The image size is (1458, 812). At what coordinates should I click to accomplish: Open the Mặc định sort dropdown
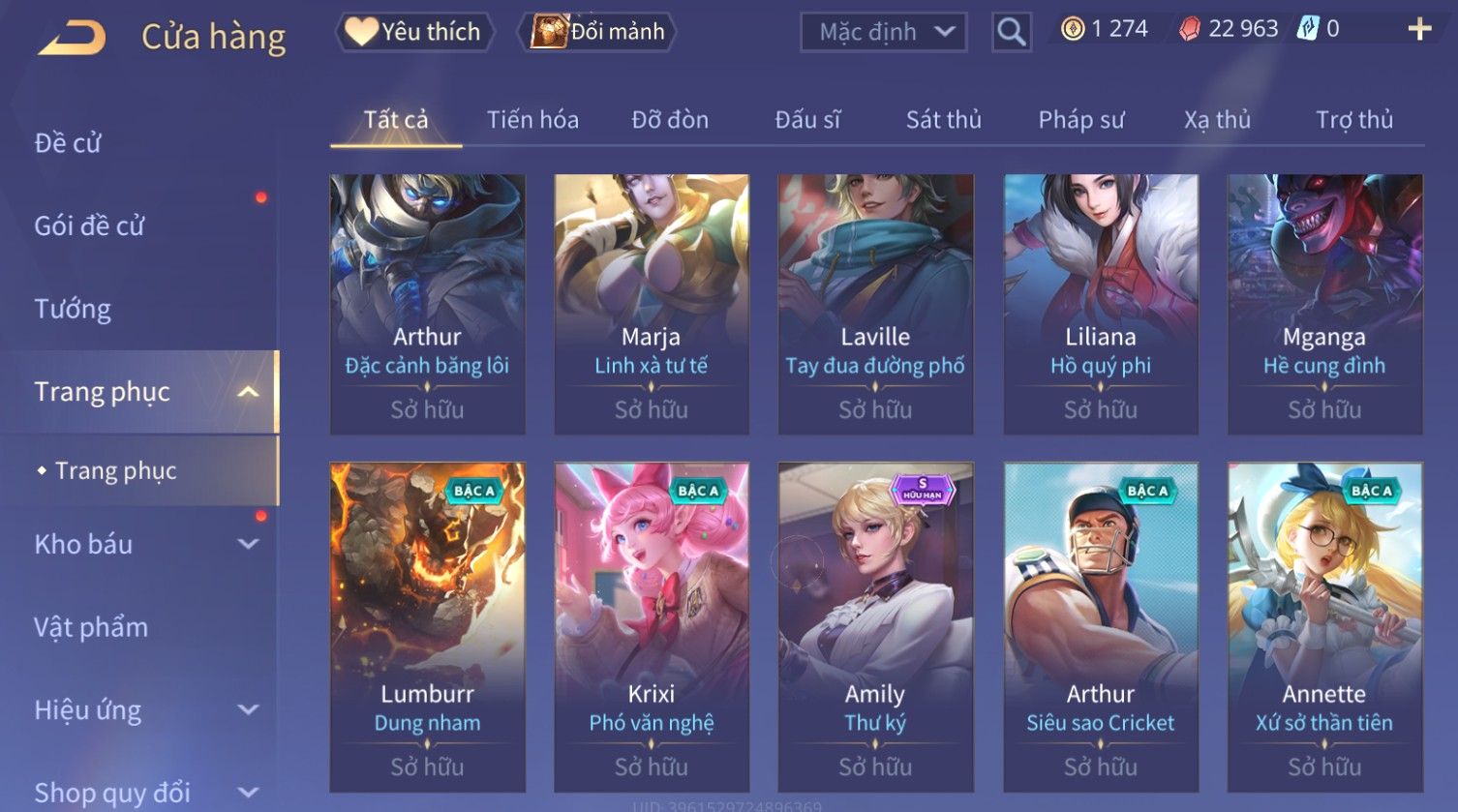coord(884,32)
